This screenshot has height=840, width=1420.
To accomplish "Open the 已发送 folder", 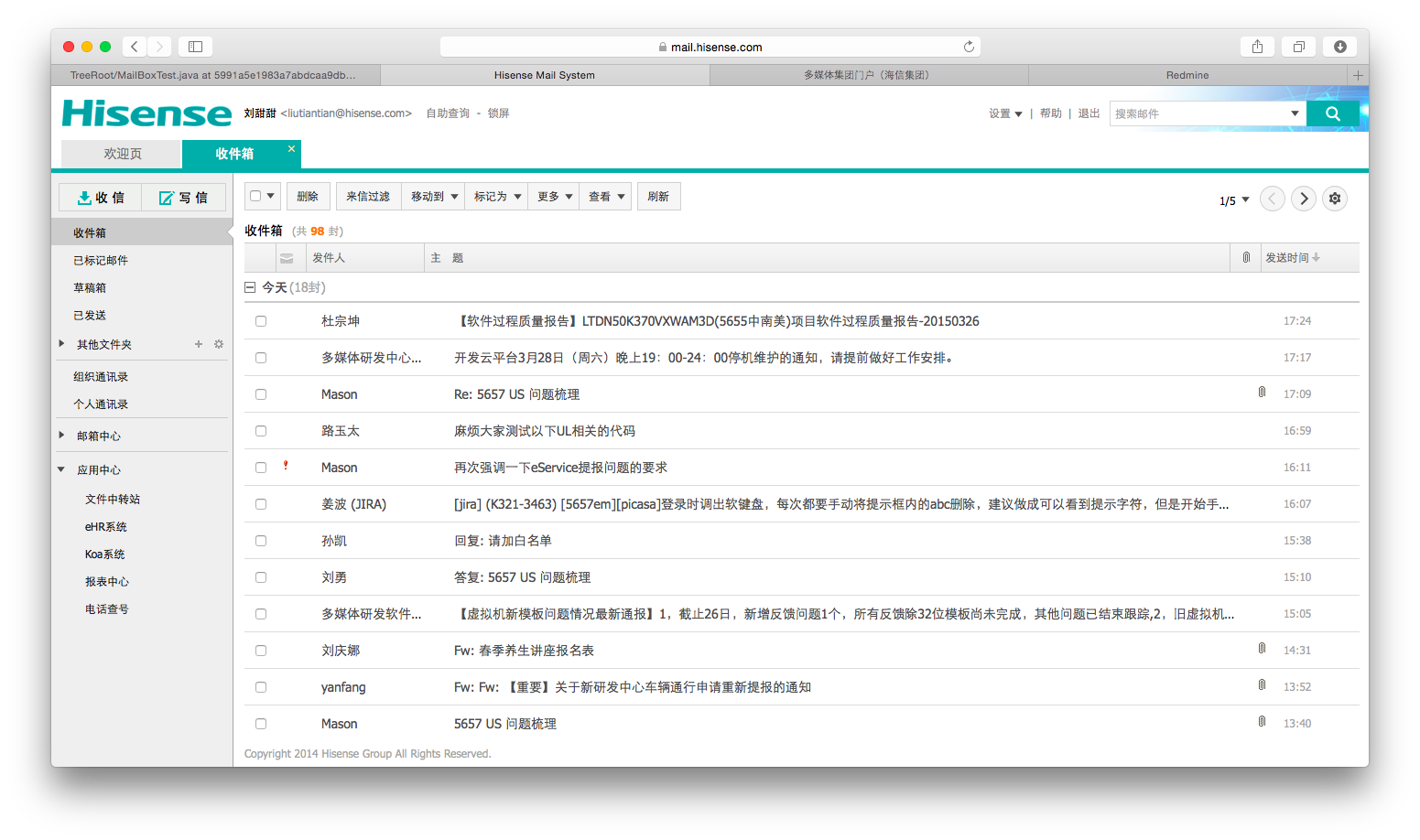I will point(90,315).
